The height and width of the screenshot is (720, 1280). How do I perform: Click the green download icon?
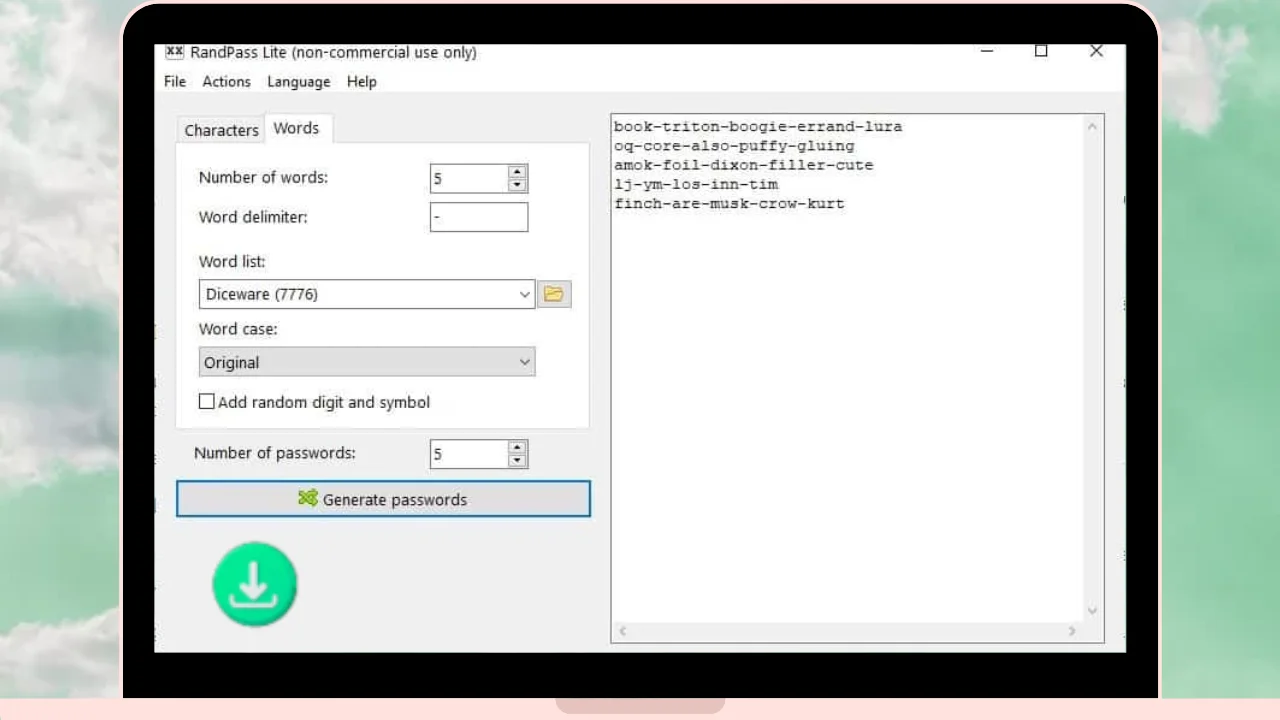255,585
